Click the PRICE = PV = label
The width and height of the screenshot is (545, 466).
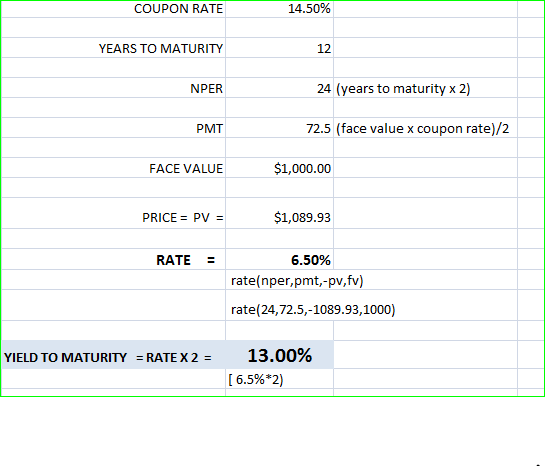(182, 218)
